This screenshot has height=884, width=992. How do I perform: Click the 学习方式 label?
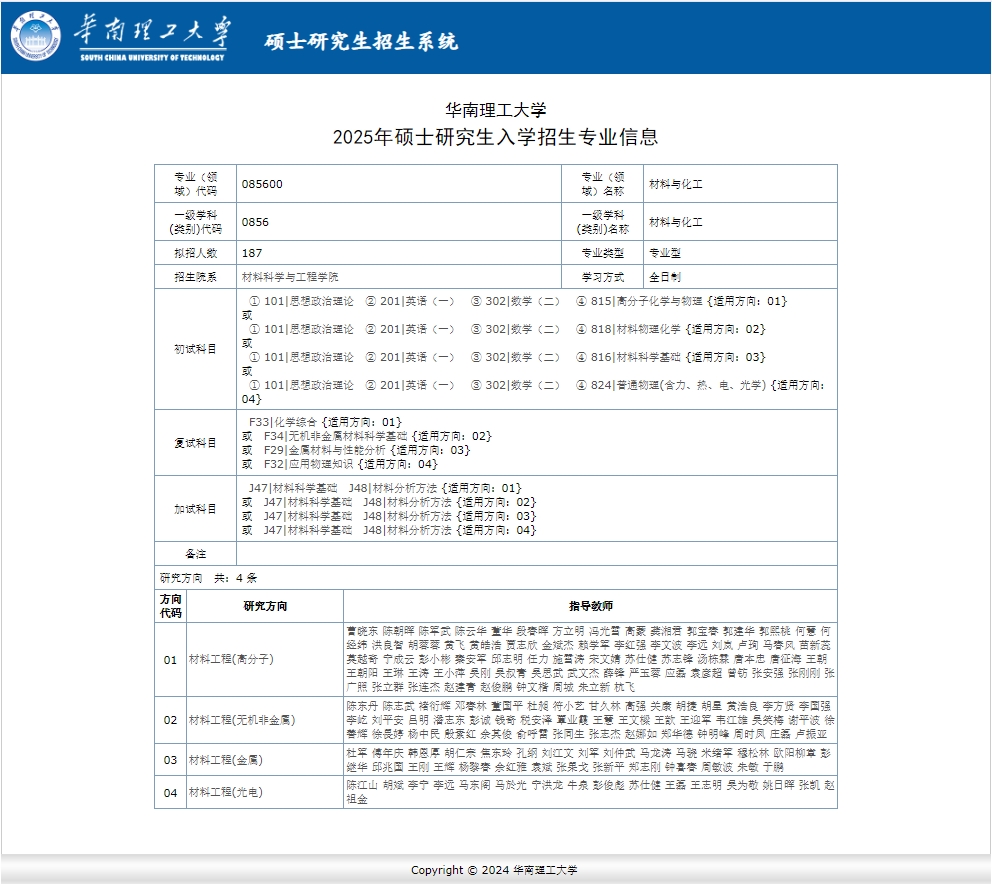coord(602,277)
